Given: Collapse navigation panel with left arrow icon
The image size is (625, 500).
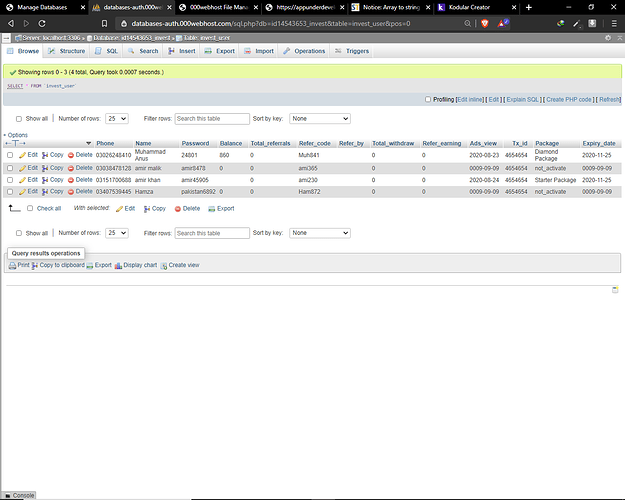Looking at the screenshot, I should [6, 38].
